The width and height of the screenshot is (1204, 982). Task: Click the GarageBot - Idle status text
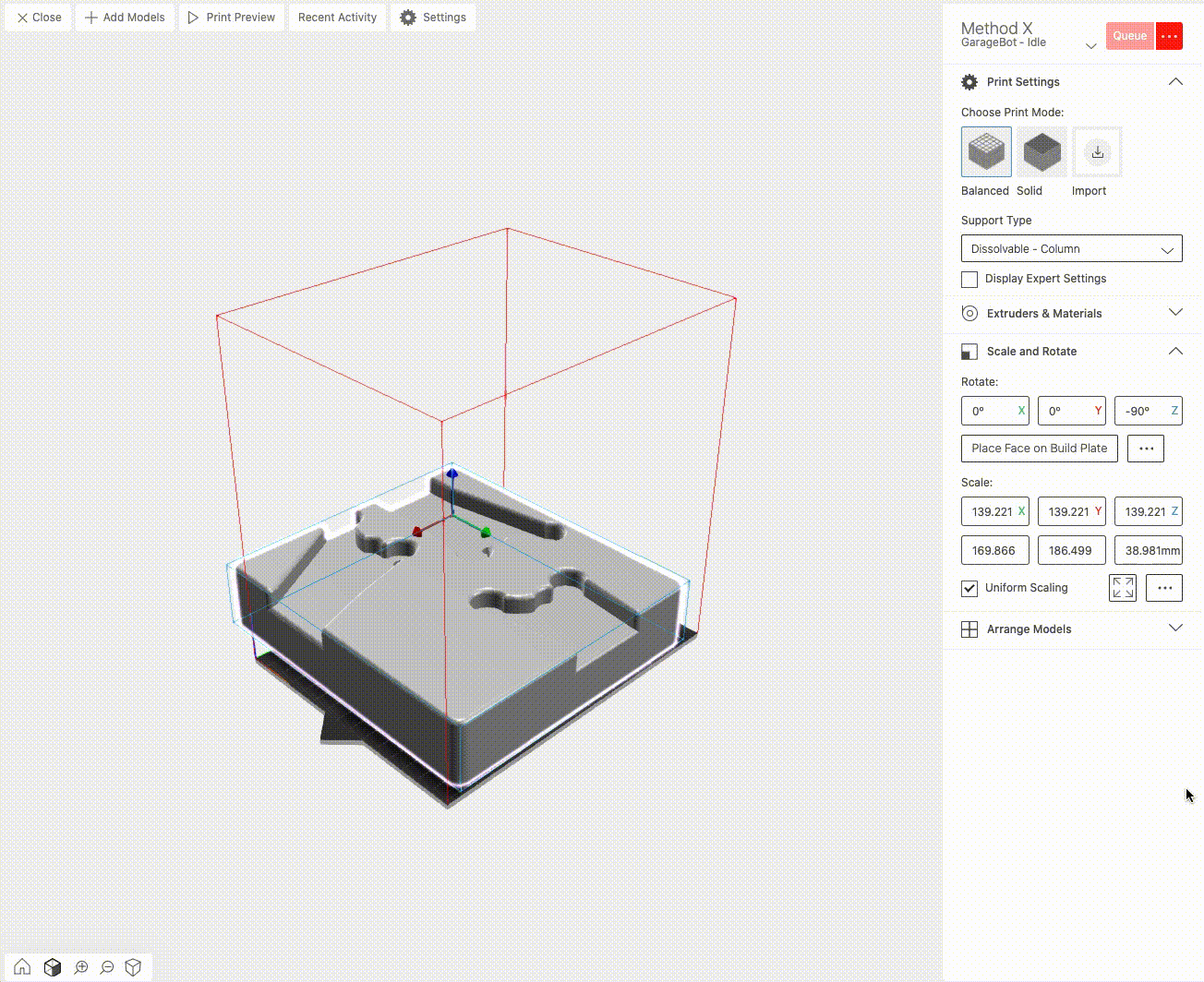(x=1004, y=42)
